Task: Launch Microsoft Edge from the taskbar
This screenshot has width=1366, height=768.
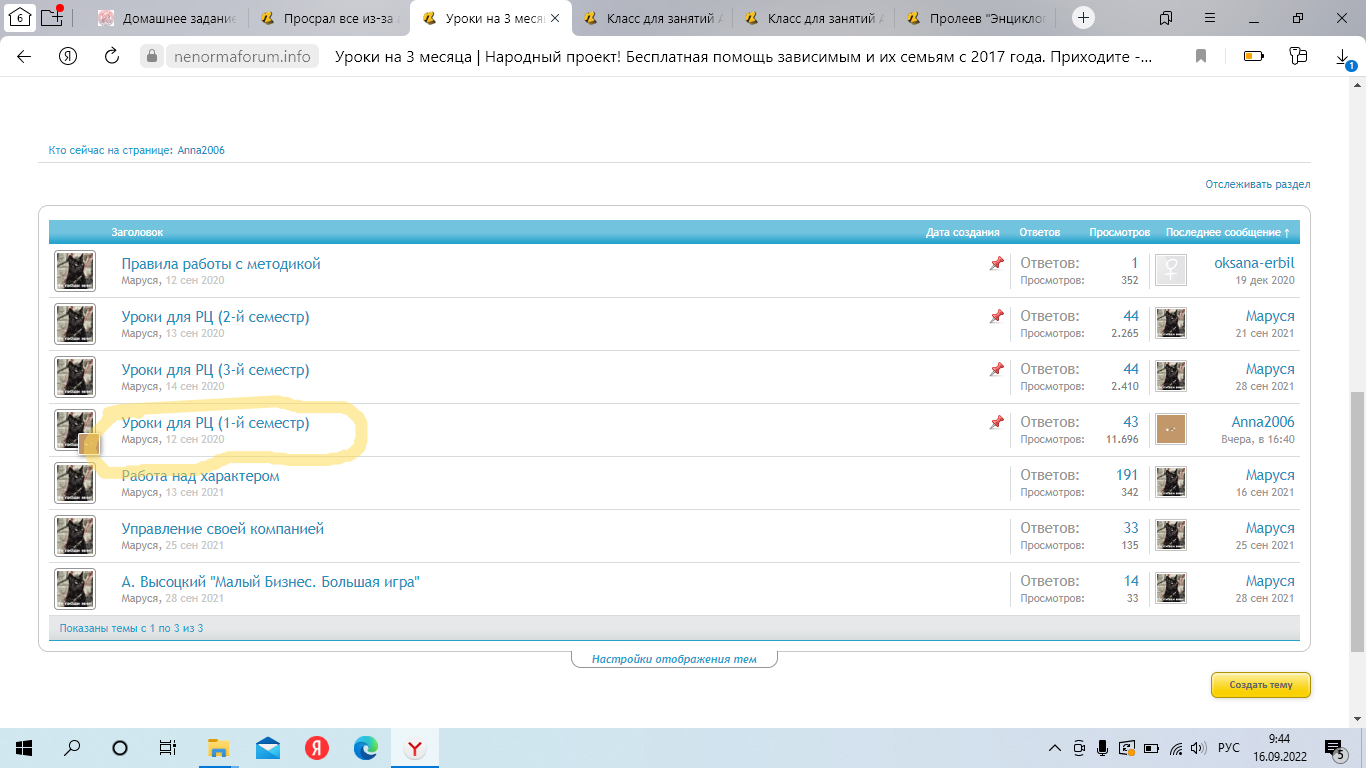Action: 366,748
